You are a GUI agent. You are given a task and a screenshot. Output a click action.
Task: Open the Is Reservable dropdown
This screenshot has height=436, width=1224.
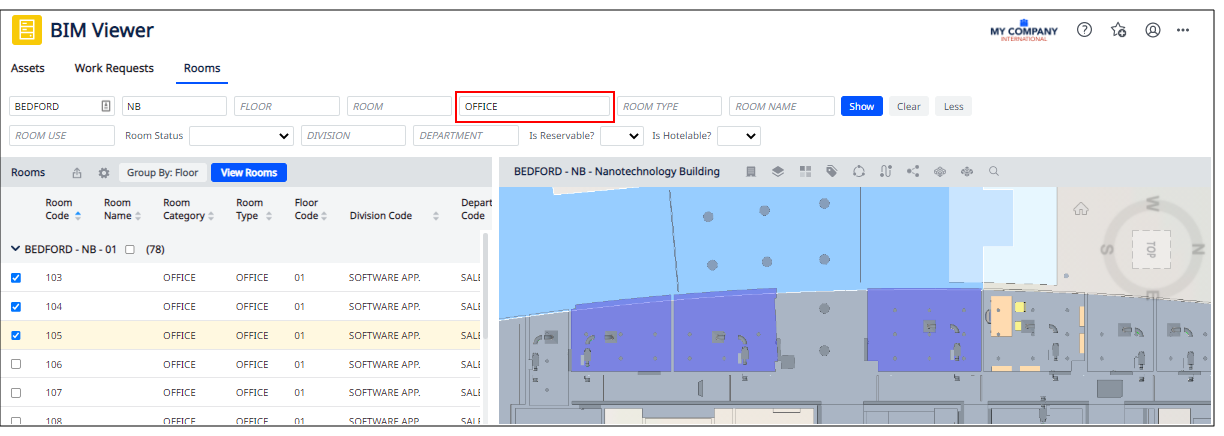pos(621,136)
